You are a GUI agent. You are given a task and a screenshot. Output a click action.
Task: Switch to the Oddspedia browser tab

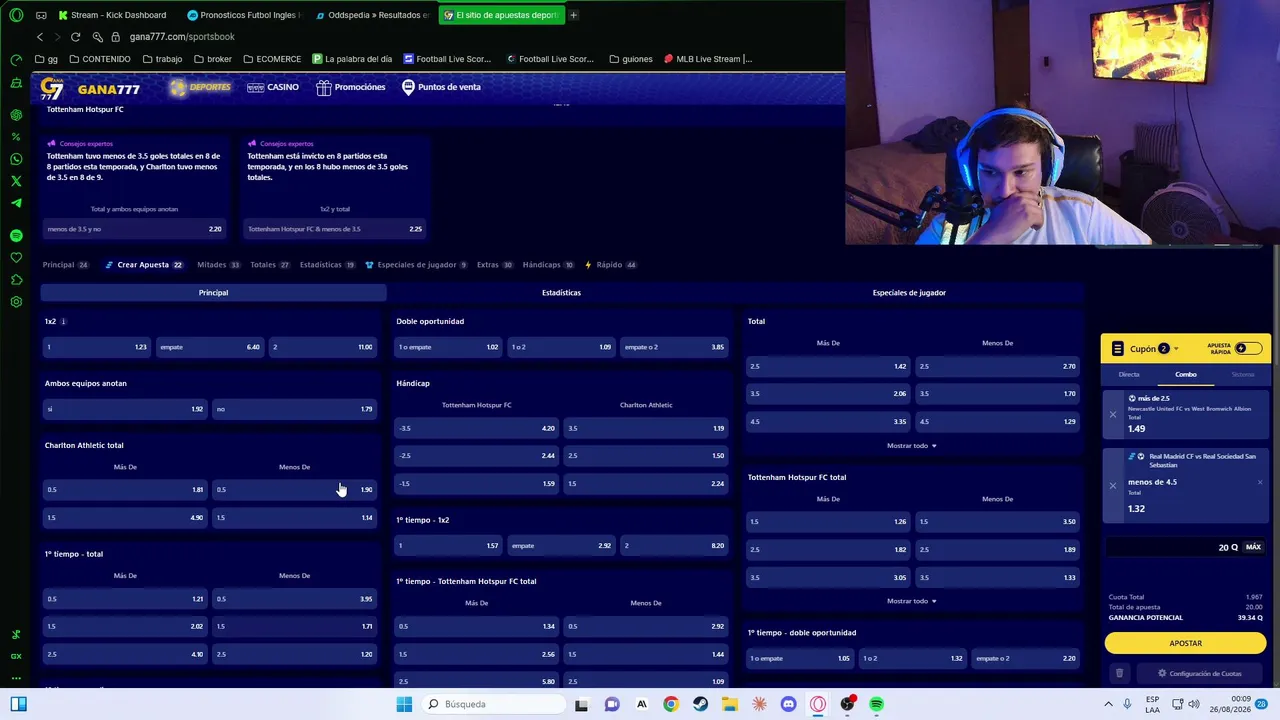pos(372,15)
